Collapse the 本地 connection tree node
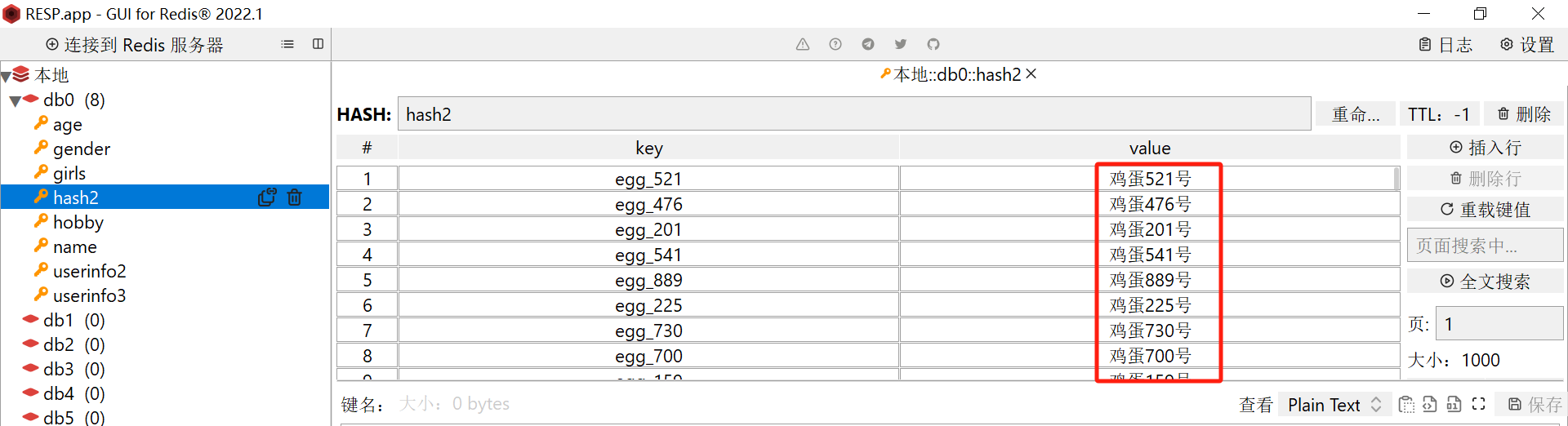This screenshot has height=426, width=1568. click(6, 77)
